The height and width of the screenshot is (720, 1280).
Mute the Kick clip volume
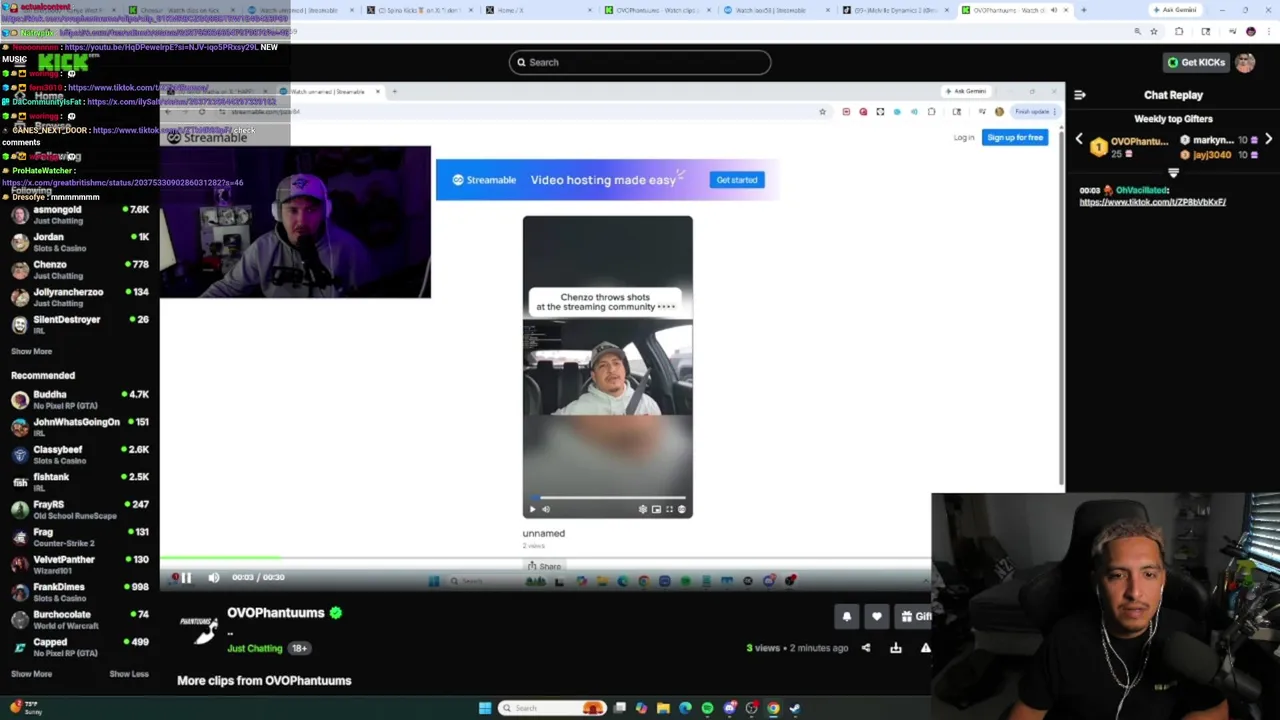pyautogui.click(x=213, y=577)
